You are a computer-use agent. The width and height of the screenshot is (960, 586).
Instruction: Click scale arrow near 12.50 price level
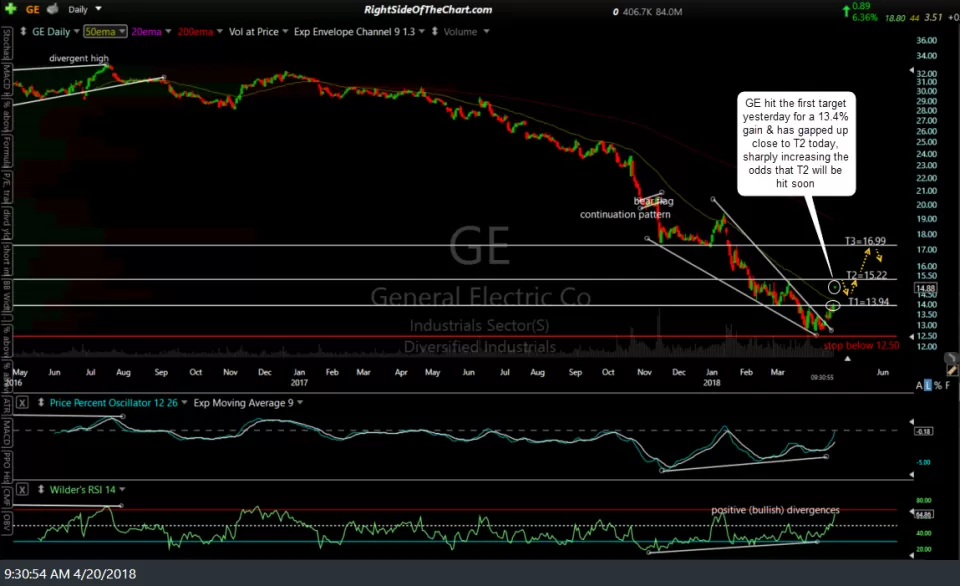[x=912, y=336]
